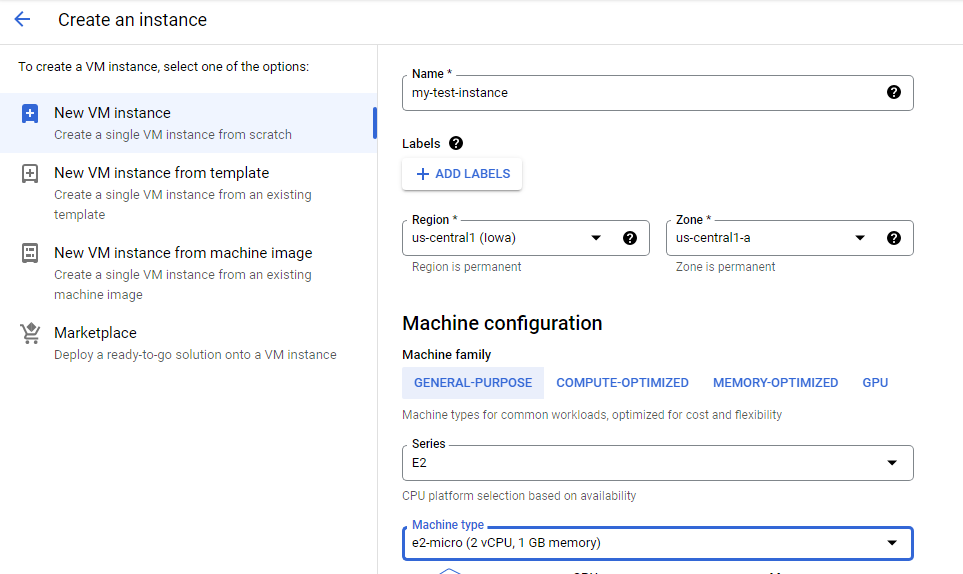Image resolution: width=963 pixels, height=574 pixels.
Task: Expand the Series E2 dropdown
Action: 658,463
